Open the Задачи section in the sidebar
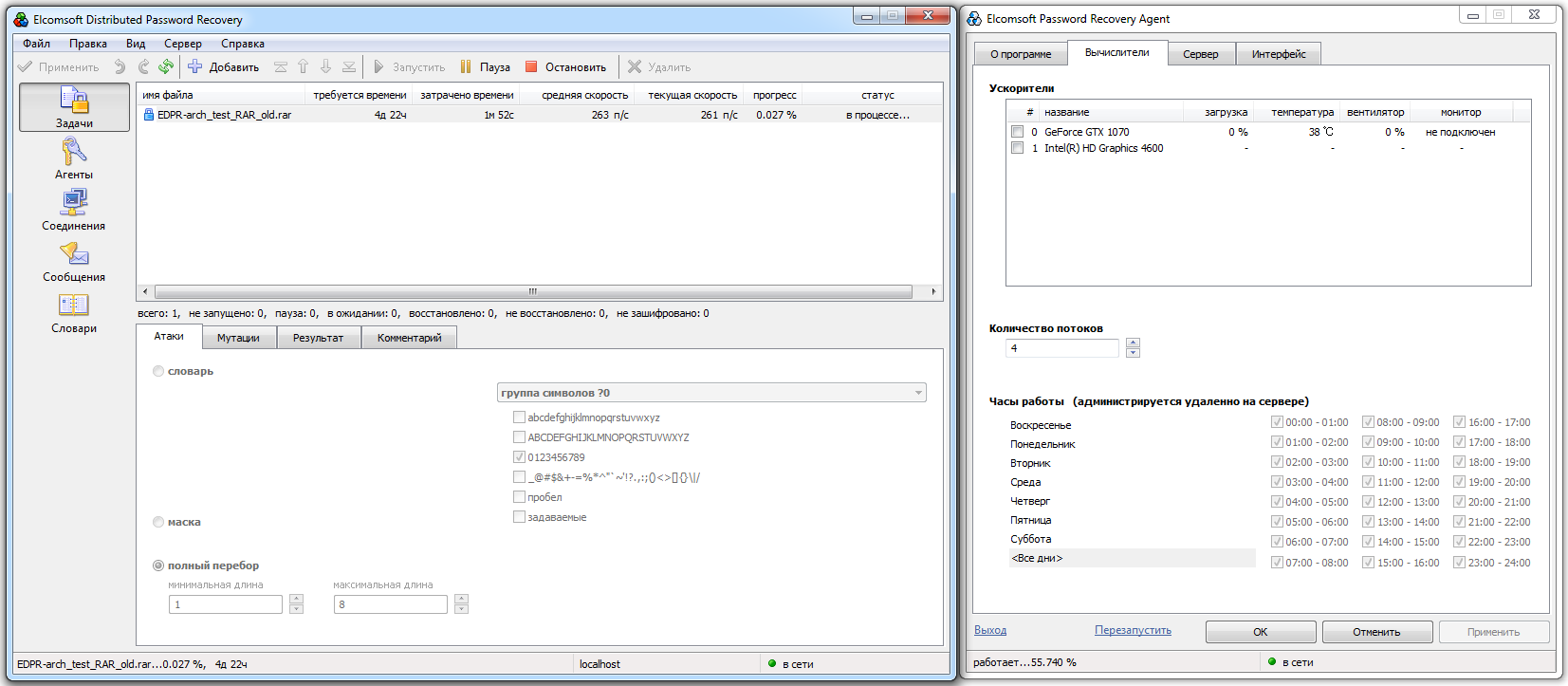This screenshot has width=1568, height=686. (x=74, y=107)
